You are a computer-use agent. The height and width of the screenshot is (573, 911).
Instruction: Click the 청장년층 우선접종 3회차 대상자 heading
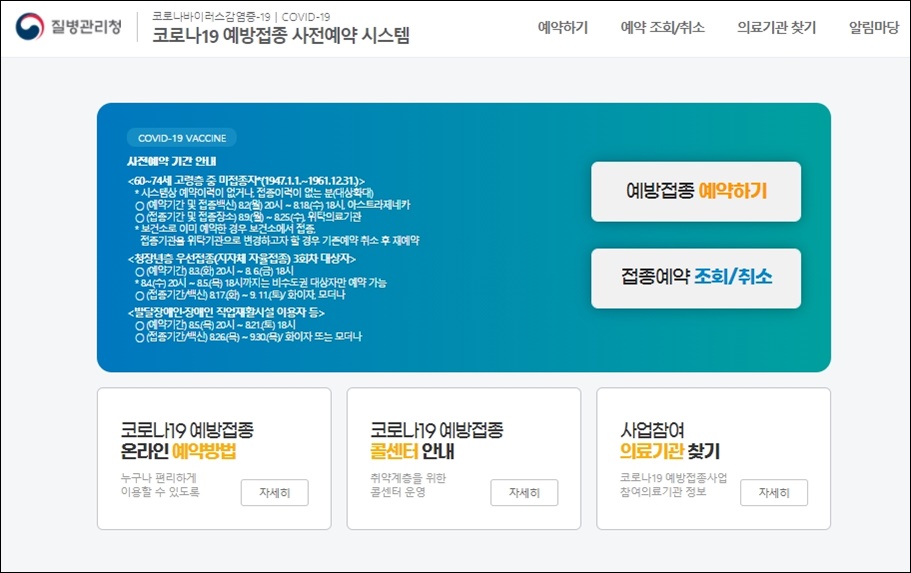(x=242, y=259)
